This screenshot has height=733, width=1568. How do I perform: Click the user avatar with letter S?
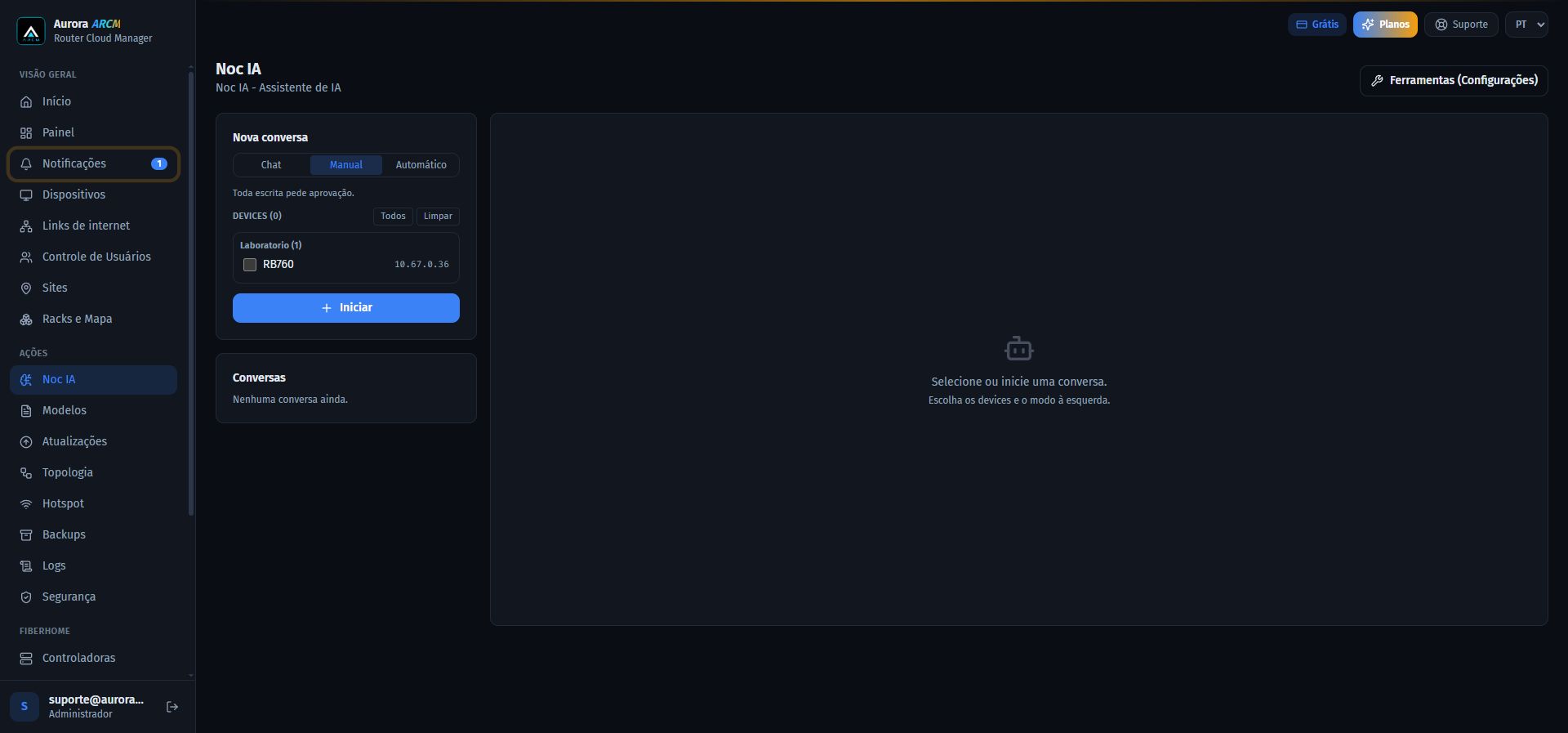click(24, 707)
